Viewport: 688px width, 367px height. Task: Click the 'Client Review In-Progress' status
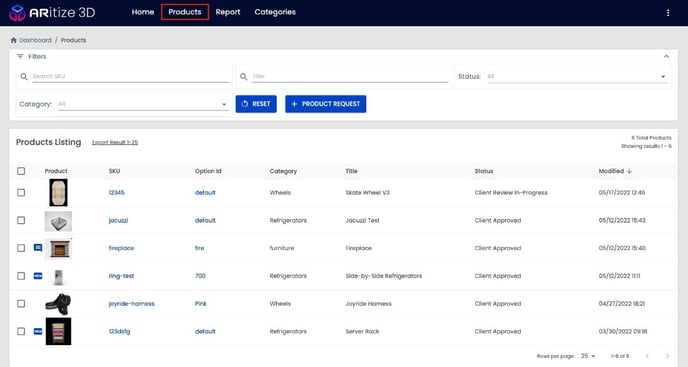[511, 192]
